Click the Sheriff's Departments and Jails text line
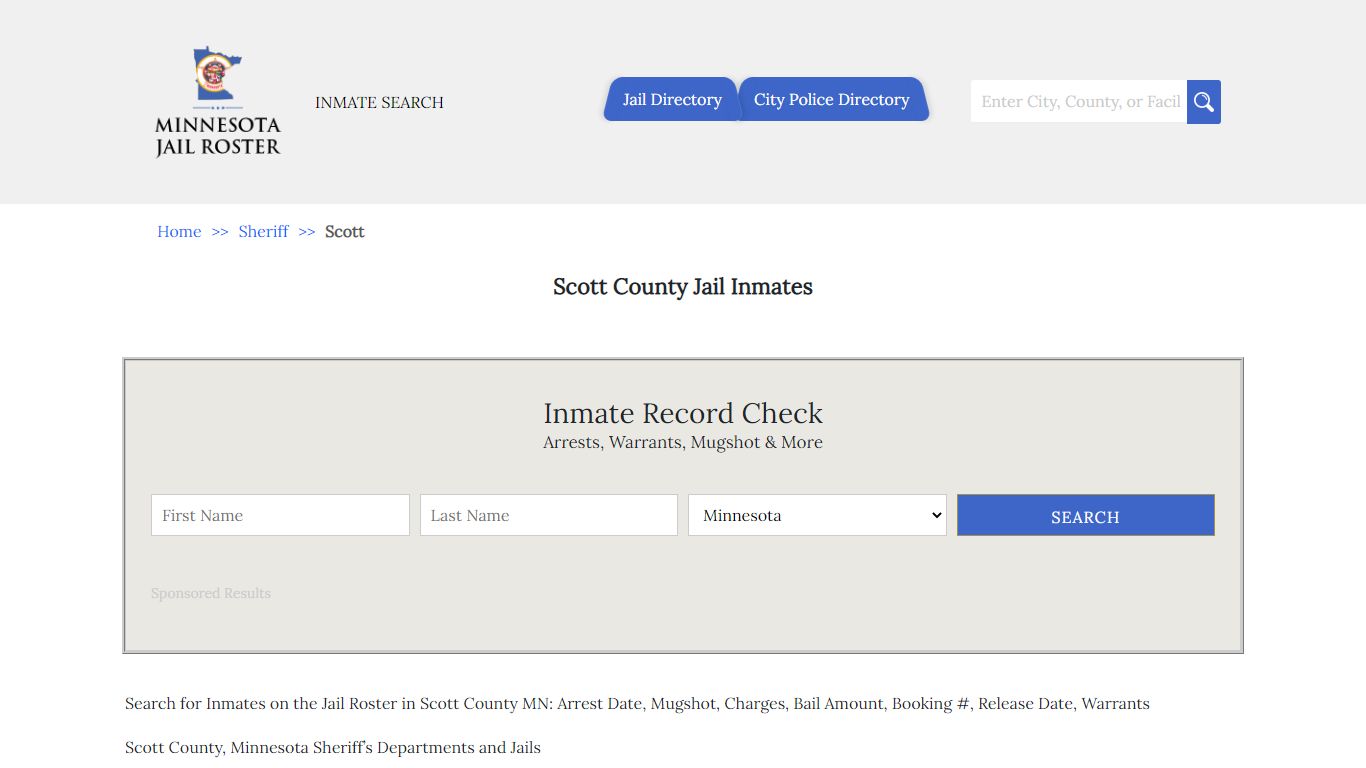1366x768 pixels. point(333,747)
